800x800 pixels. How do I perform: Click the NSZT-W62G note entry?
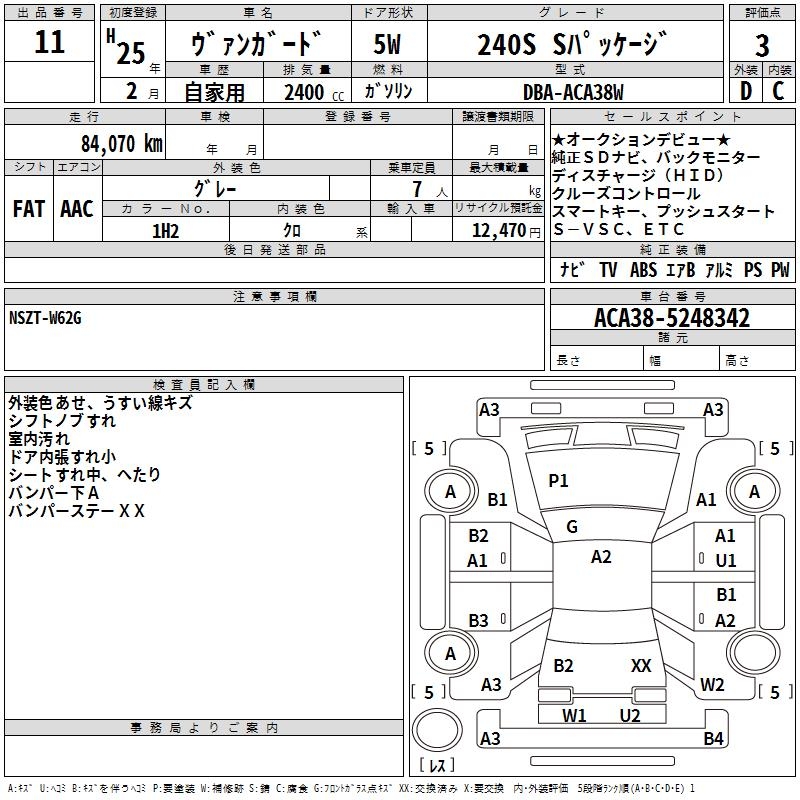pyautogui.click(x=45, y=318)
